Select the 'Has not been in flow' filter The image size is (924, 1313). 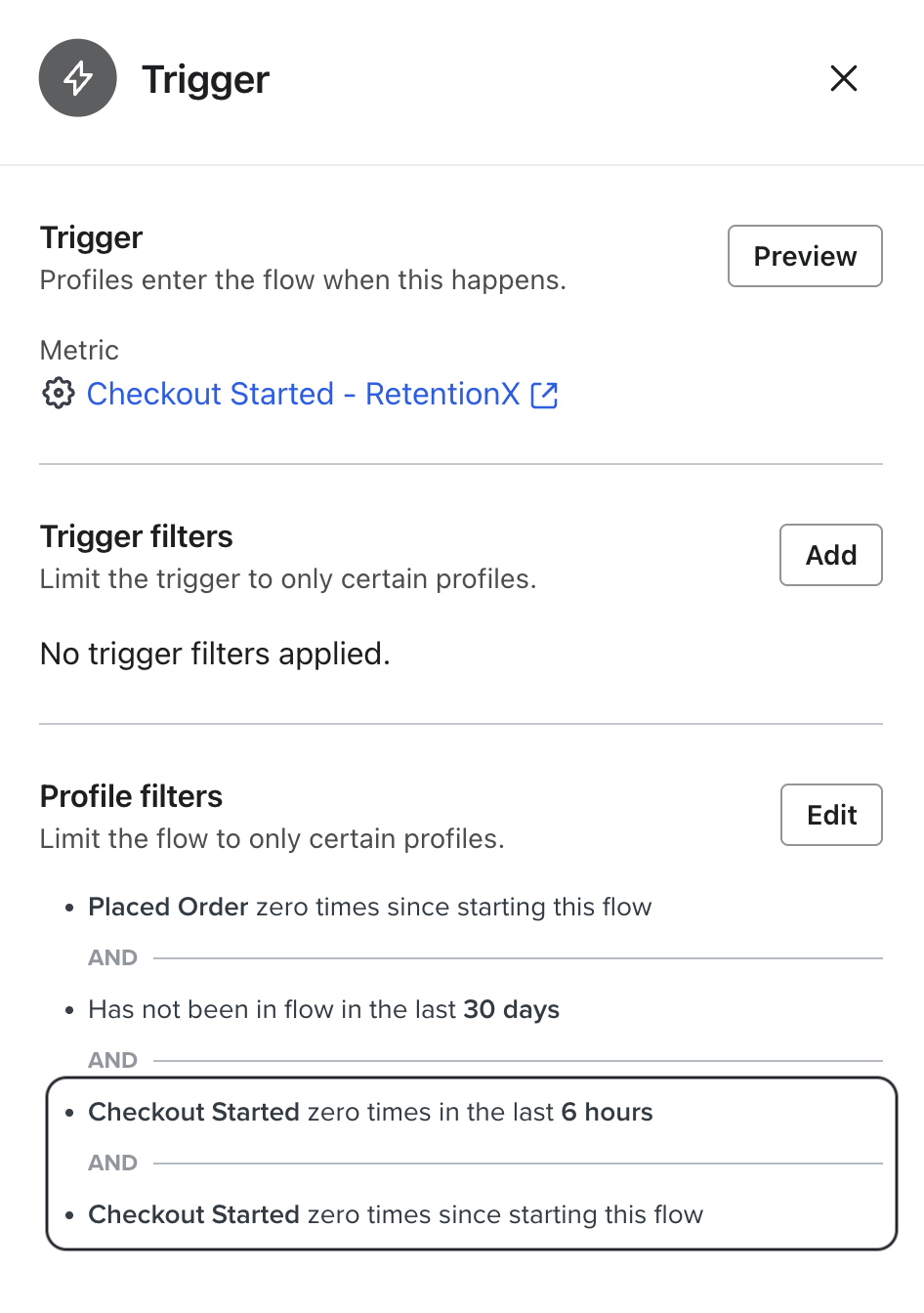point(323,1009)
